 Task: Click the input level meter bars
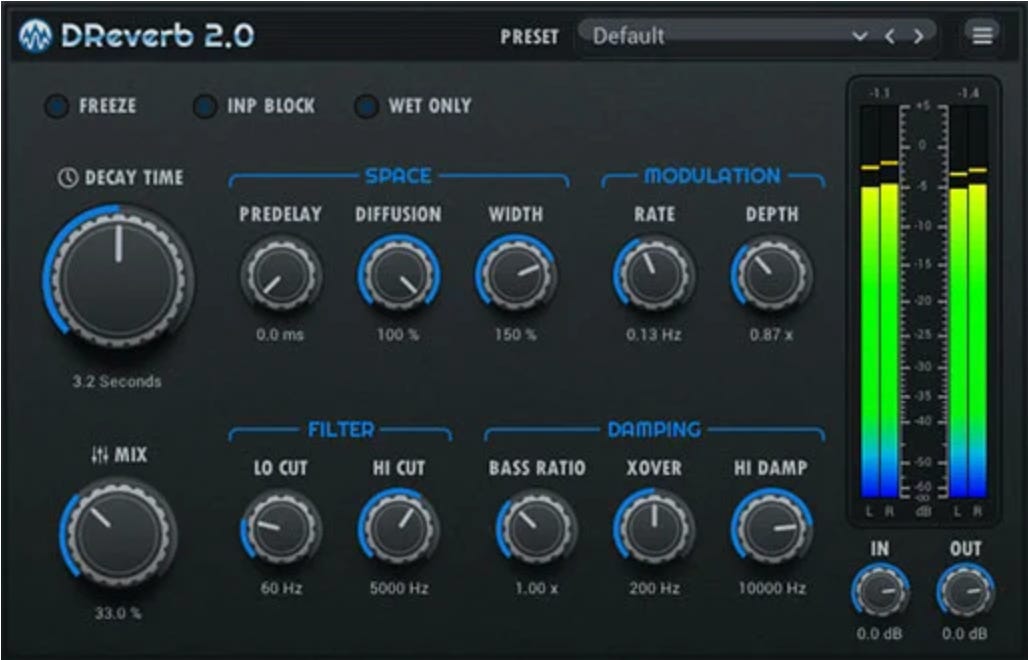(x=879, y=301)
